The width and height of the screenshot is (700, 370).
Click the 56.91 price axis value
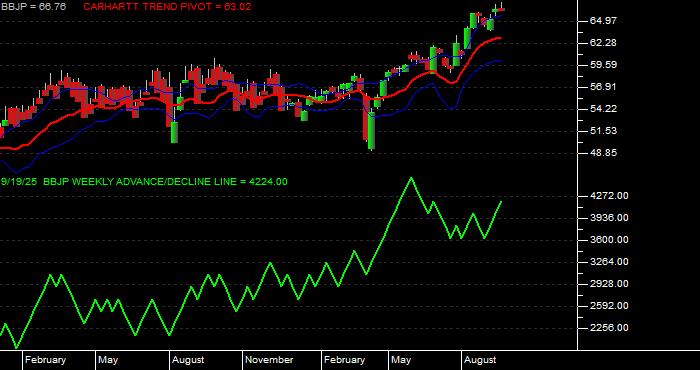[603, 87]
